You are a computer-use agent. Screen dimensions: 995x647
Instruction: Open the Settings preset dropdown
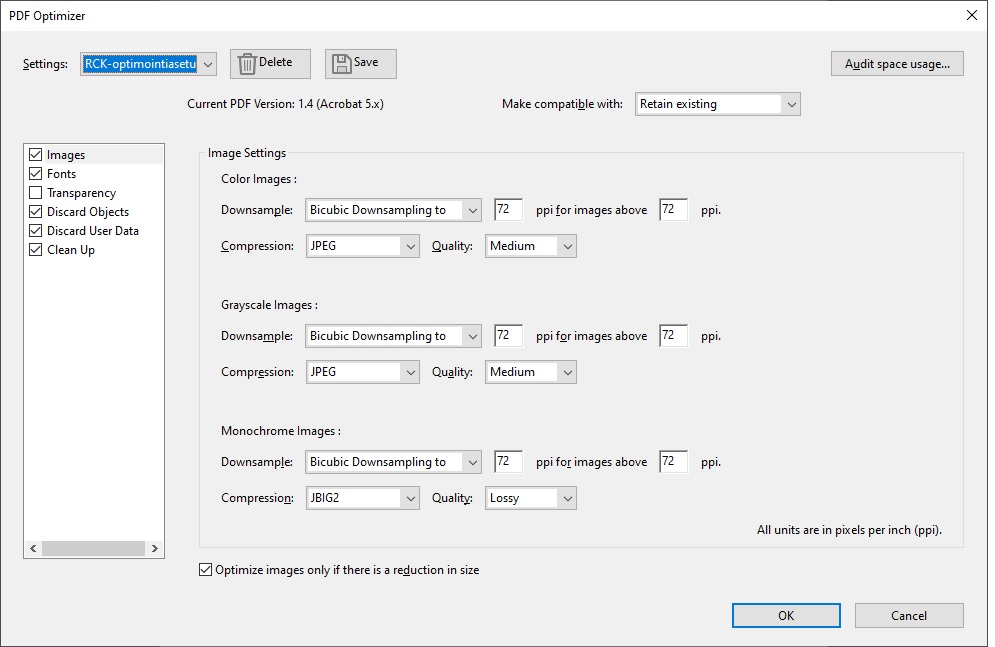(x=207, y=63)
